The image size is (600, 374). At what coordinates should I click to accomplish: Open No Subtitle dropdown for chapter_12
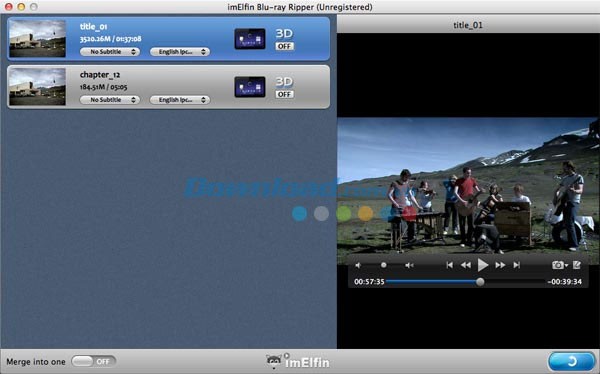(110, 100)
